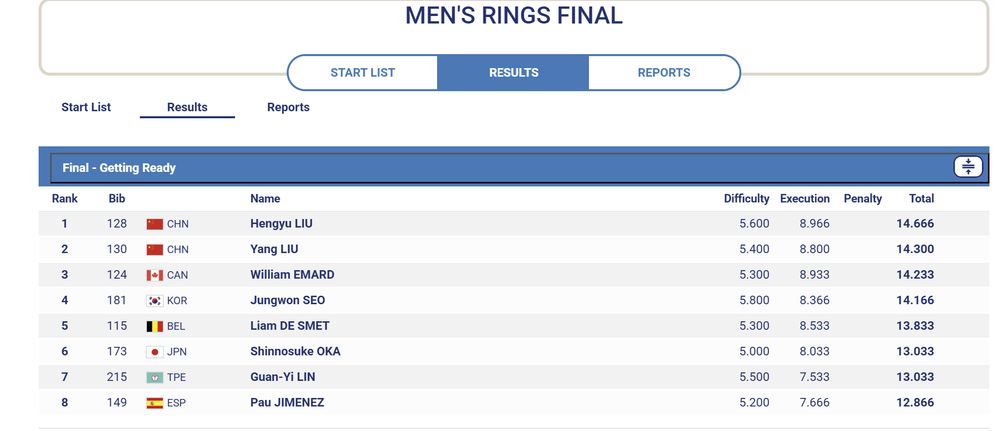Click Belgium flag next to Liam DE SMET

155,326
